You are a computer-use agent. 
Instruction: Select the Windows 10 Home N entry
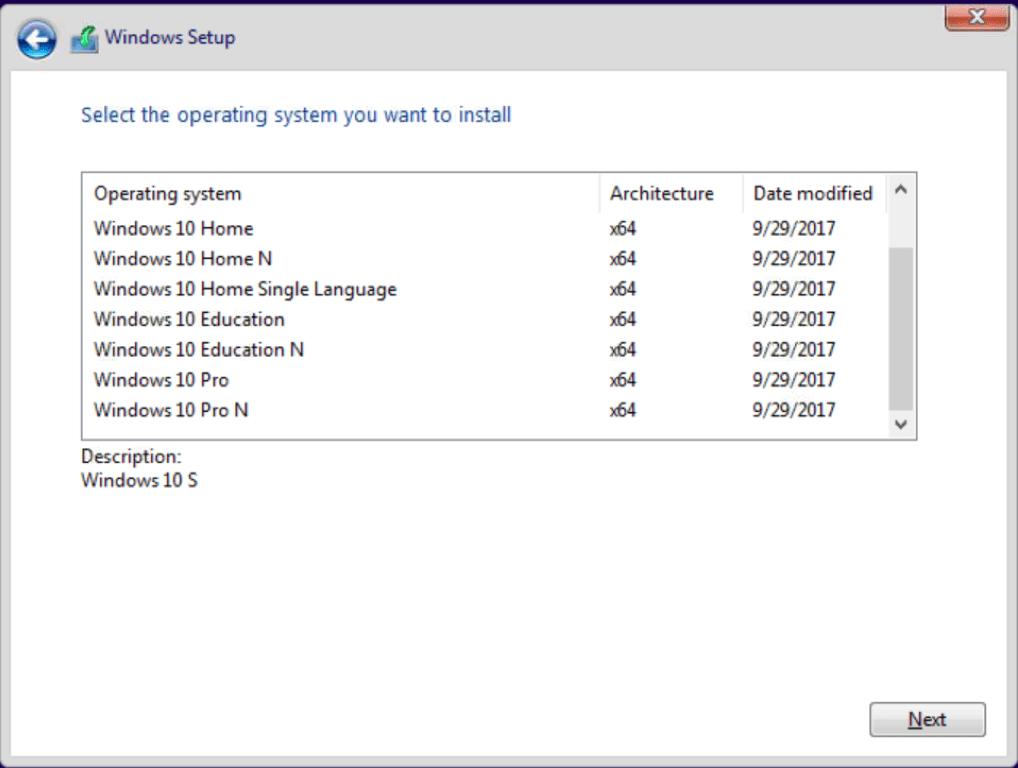182,259
